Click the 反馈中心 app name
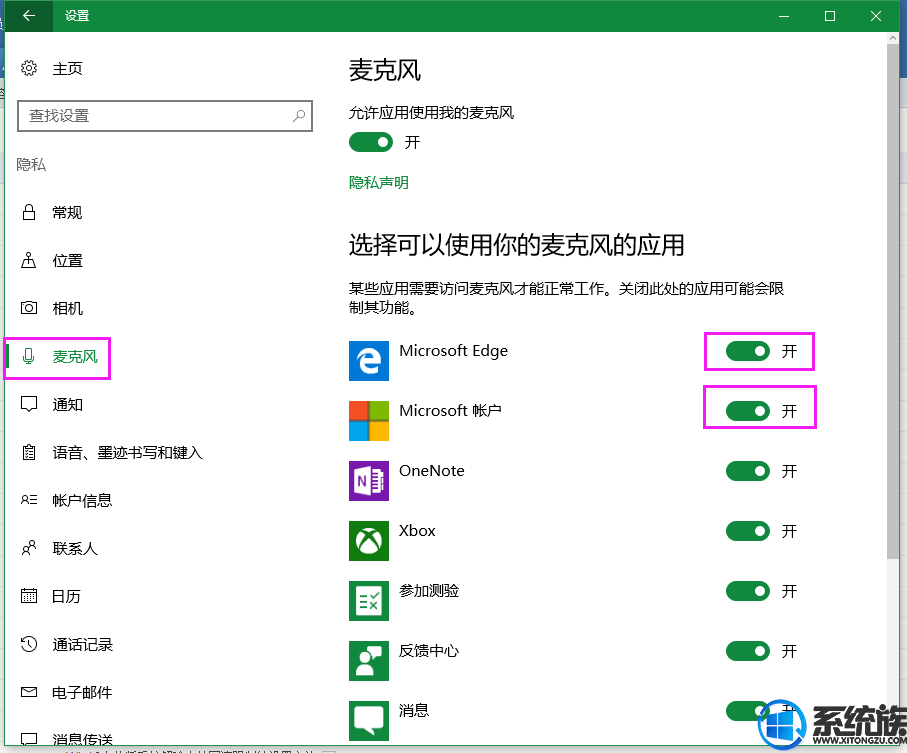The image size is (907, 753). point(429,651)
